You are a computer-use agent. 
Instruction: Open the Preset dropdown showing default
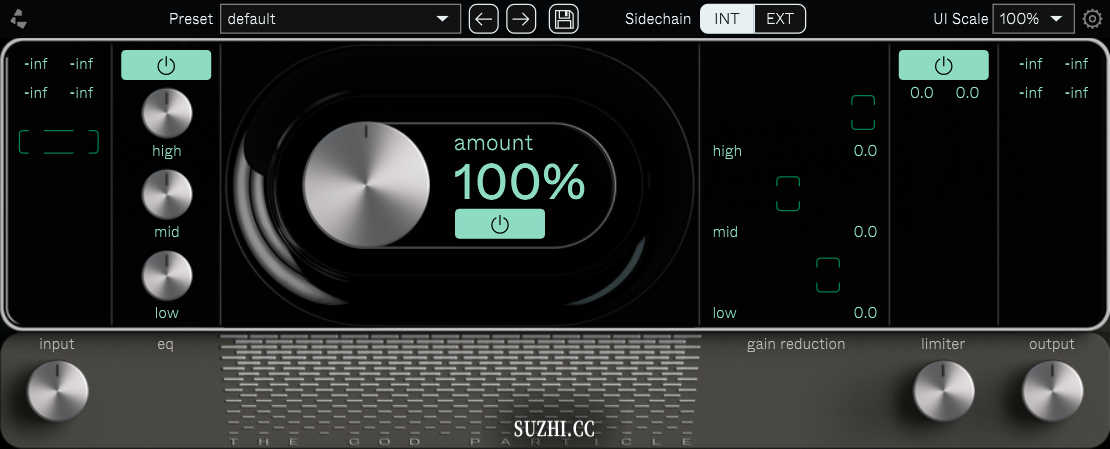340,19
